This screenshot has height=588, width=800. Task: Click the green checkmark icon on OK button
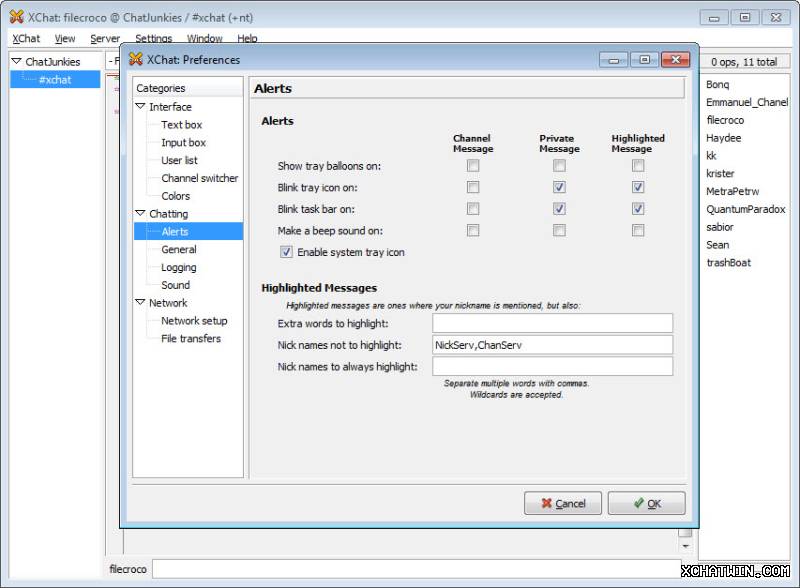[x=636, y=504]
